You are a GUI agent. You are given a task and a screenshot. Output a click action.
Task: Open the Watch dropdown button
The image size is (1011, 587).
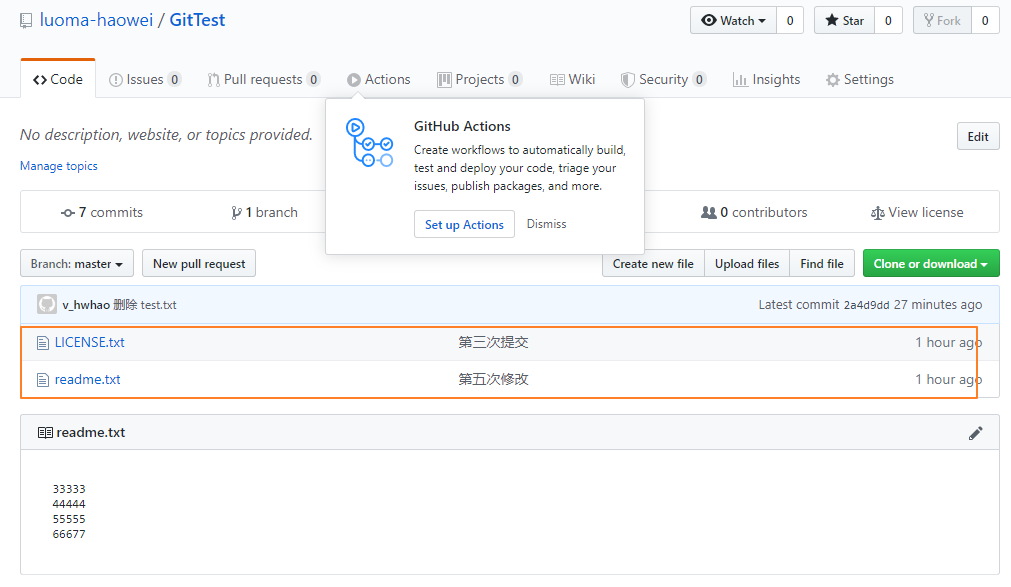click(x=734, y=21)
